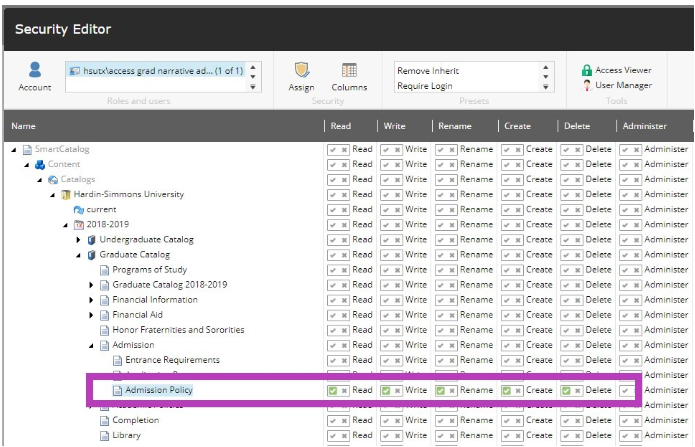Allow Read on the Admission Policy row

click(x=333, y=391)
